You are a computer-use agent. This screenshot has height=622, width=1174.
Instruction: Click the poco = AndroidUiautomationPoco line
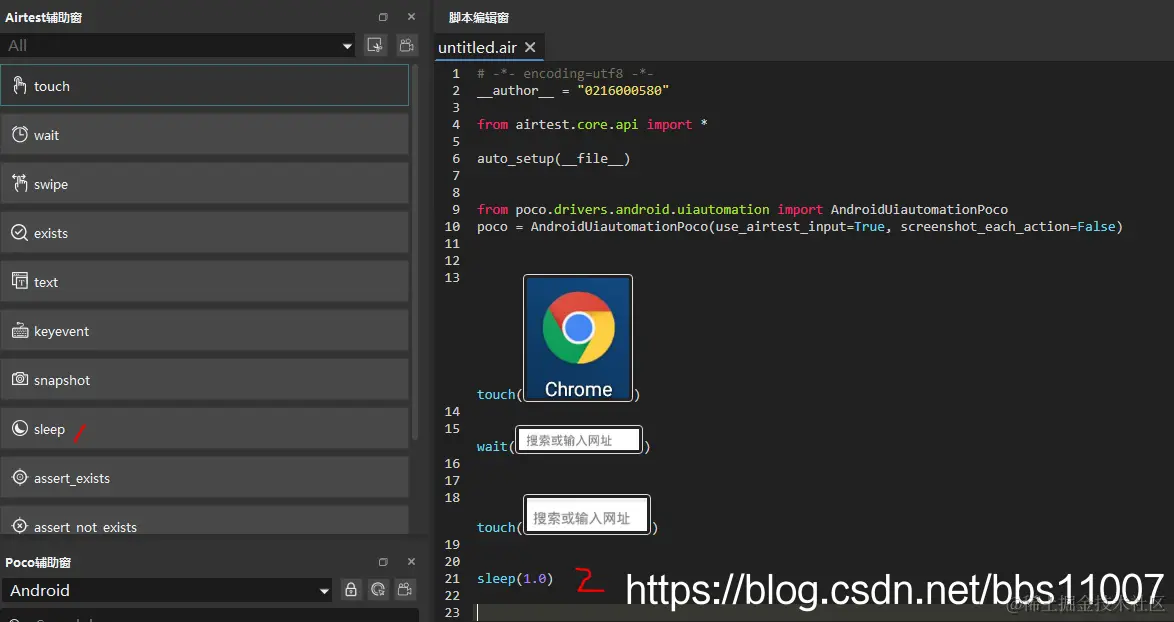pyautogui.click(x=800, y=227)
